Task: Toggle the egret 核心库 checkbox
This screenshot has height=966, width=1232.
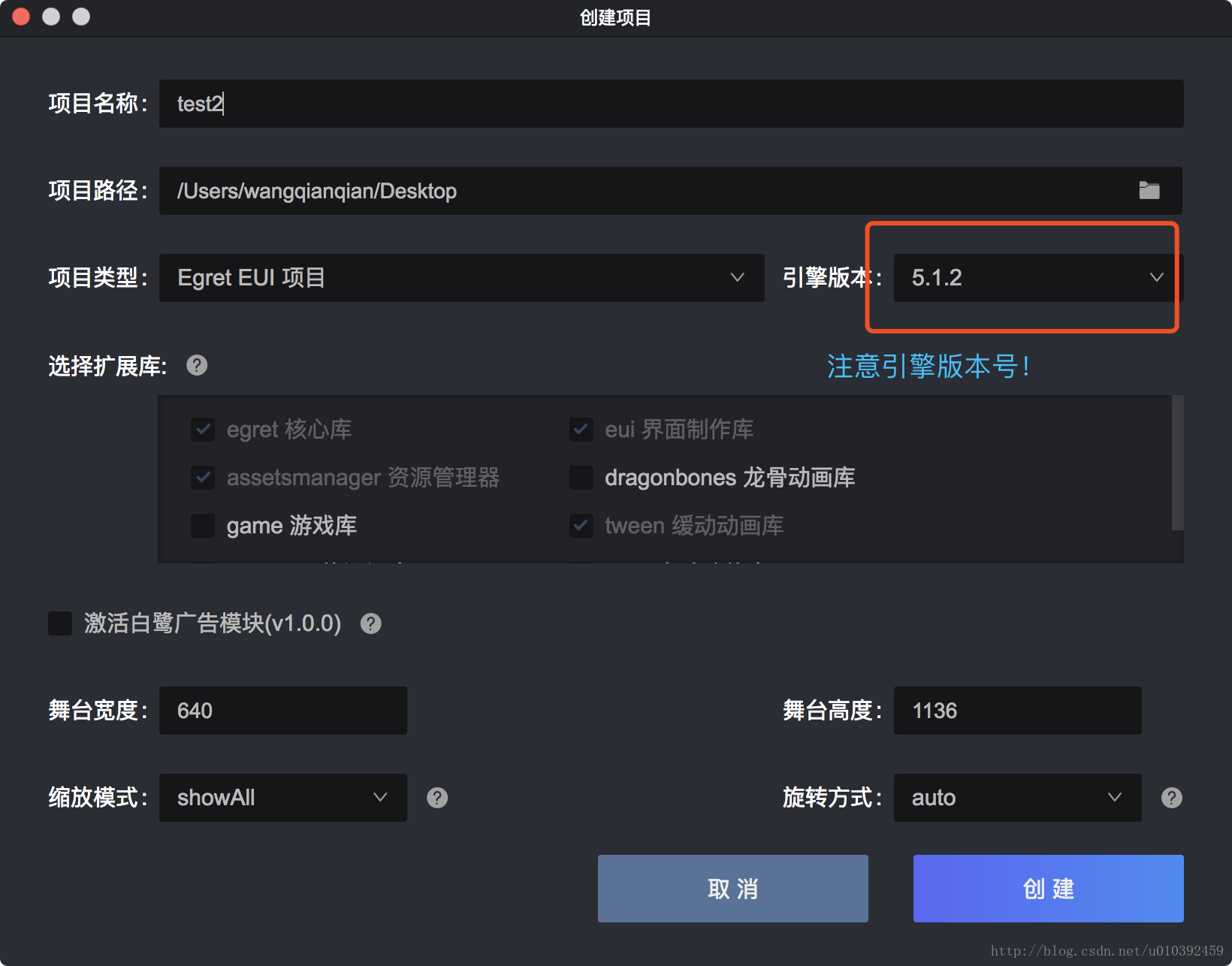Action: [203, 430]
